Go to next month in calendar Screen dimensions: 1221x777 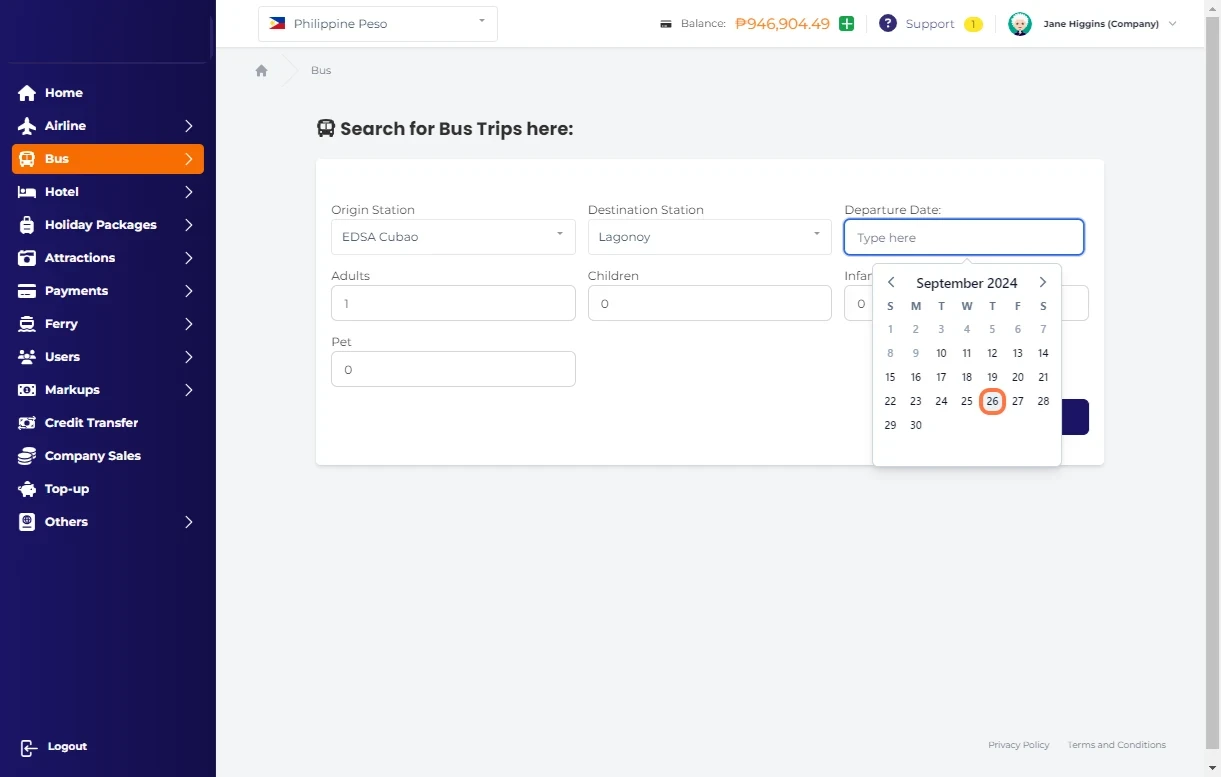1042,283
